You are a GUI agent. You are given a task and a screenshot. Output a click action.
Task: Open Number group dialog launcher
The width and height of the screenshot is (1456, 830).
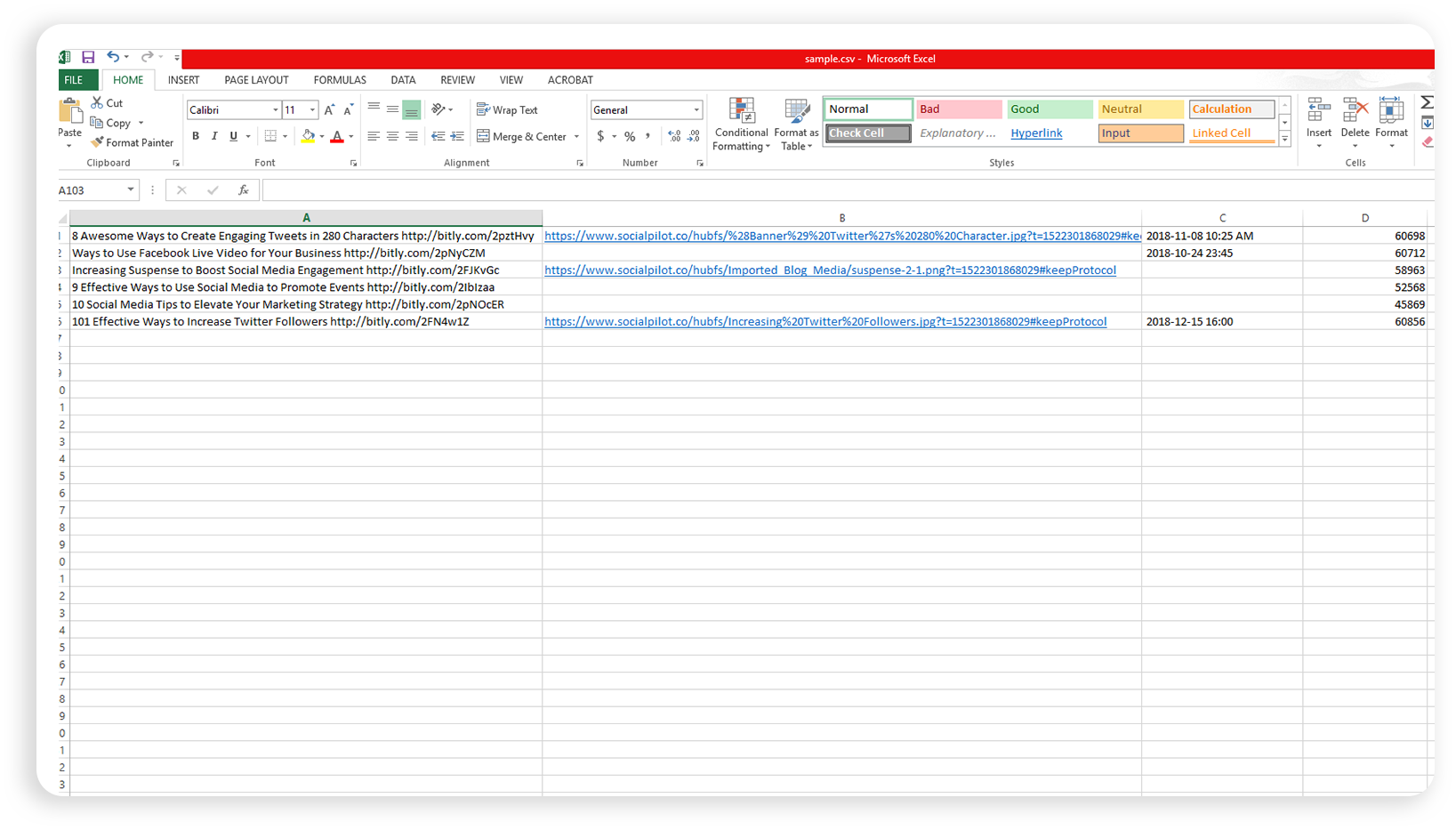(700, 164)
